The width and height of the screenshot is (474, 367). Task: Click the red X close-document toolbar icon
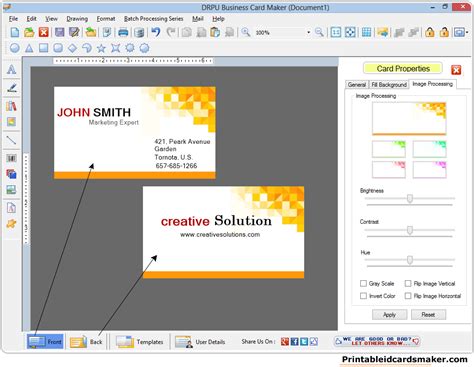[44, 32]
